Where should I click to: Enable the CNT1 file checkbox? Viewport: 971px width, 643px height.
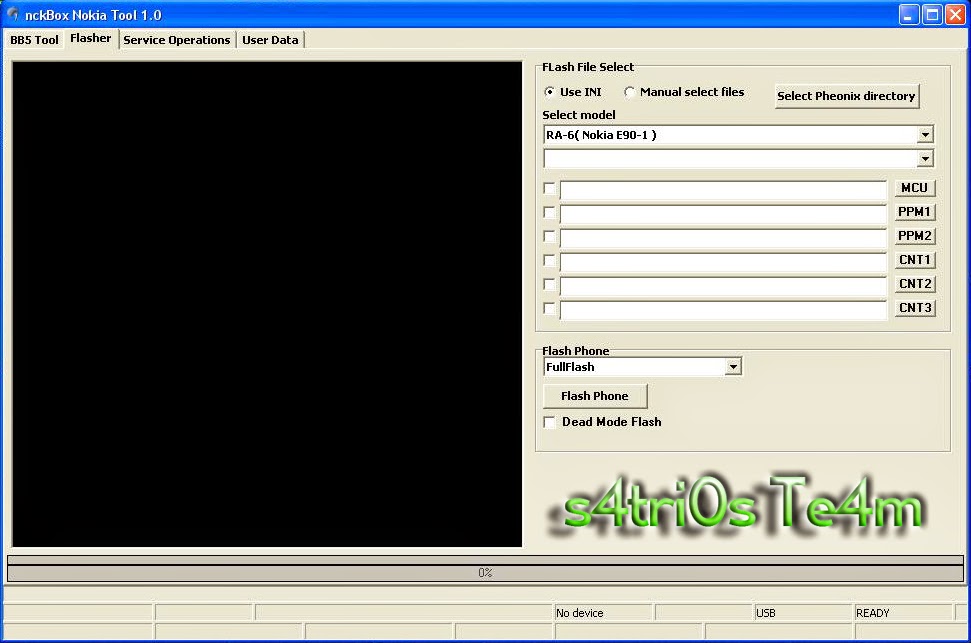549,260
